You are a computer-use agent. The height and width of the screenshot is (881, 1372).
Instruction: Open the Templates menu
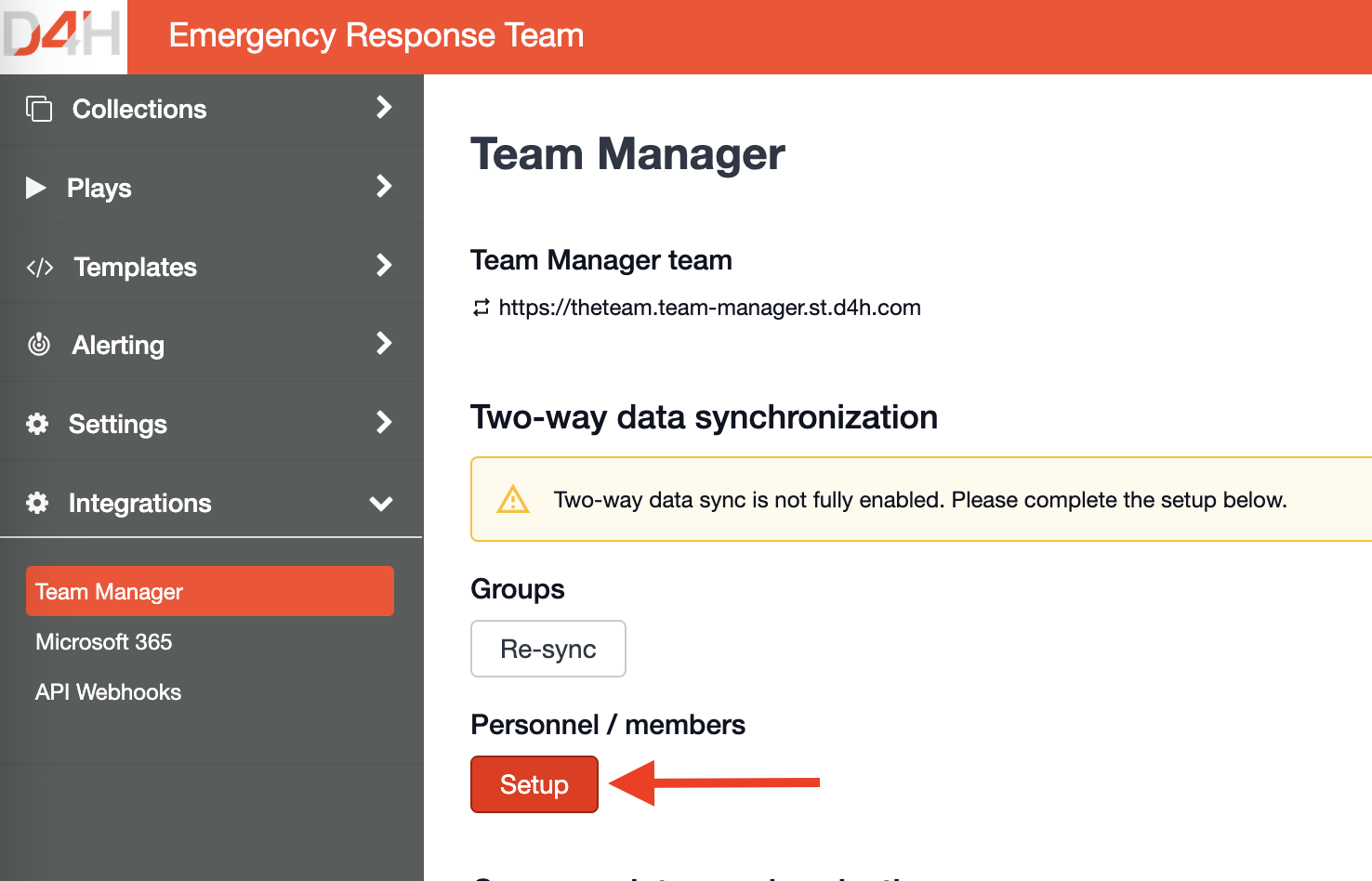(x=211, y=267)
